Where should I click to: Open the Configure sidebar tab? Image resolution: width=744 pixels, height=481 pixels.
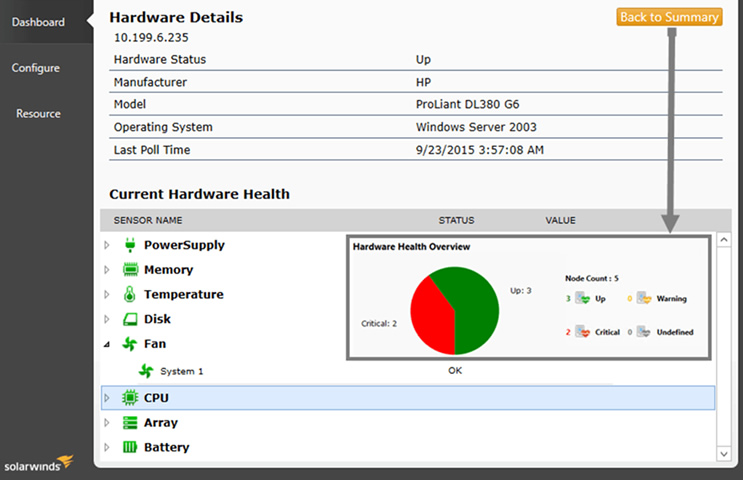(36, 68)
